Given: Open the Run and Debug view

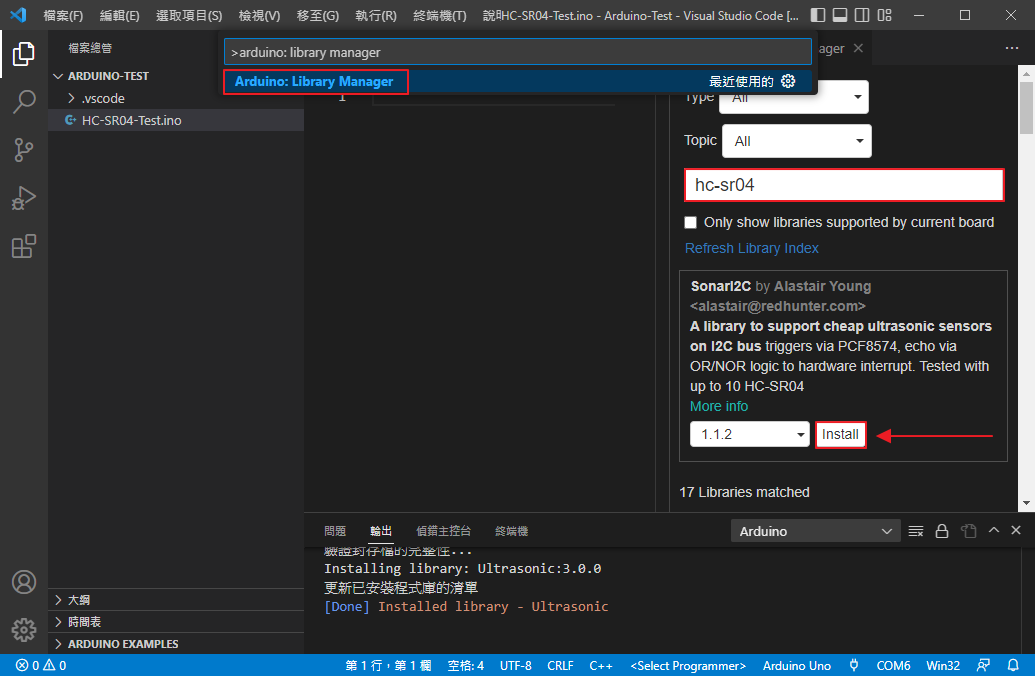Looking at the screenshot, I should pos(24,198).
